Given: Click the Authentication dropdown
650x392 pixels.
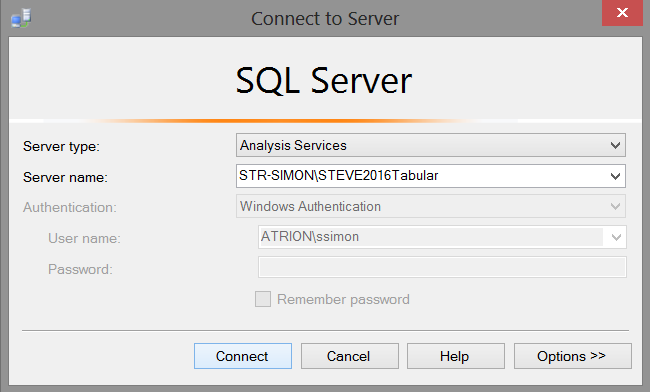Looking at the screenshot, I should (x=431, y=206).
